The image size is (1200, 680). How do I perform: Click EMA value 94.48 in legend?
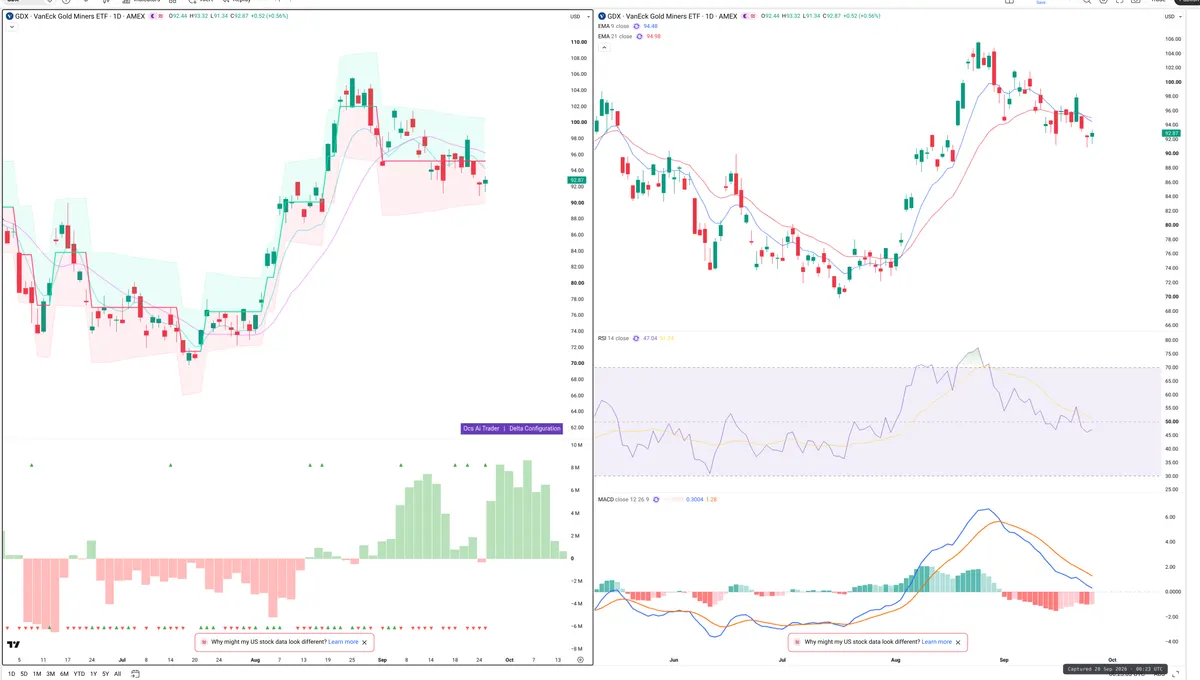click(651, 27)
